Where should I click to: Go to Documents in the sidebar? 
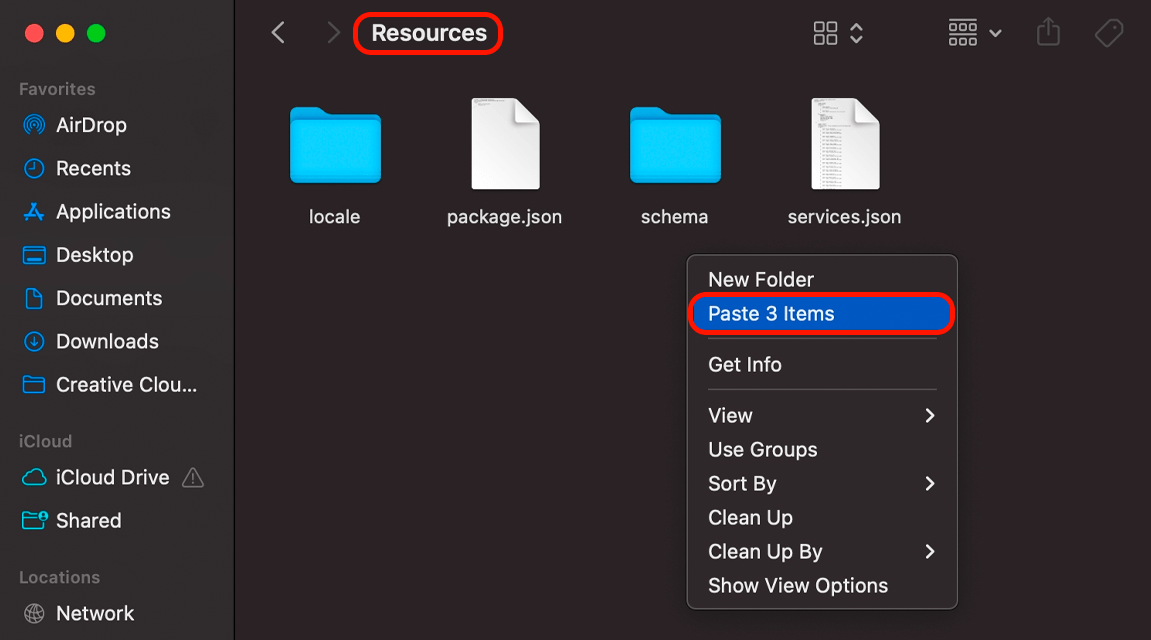click(92, 299)
